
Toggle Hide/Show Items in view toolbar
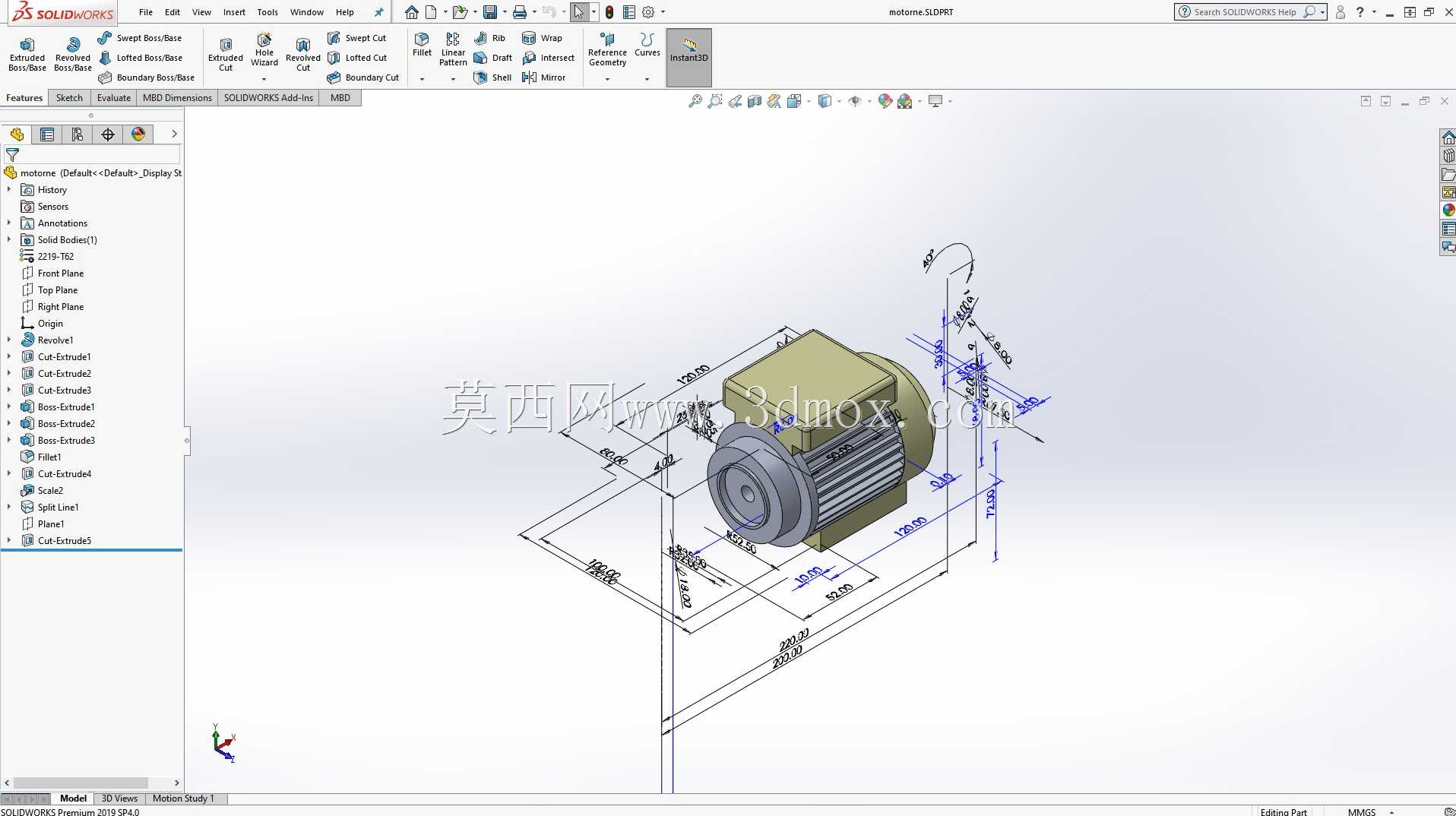pos(855,101)
